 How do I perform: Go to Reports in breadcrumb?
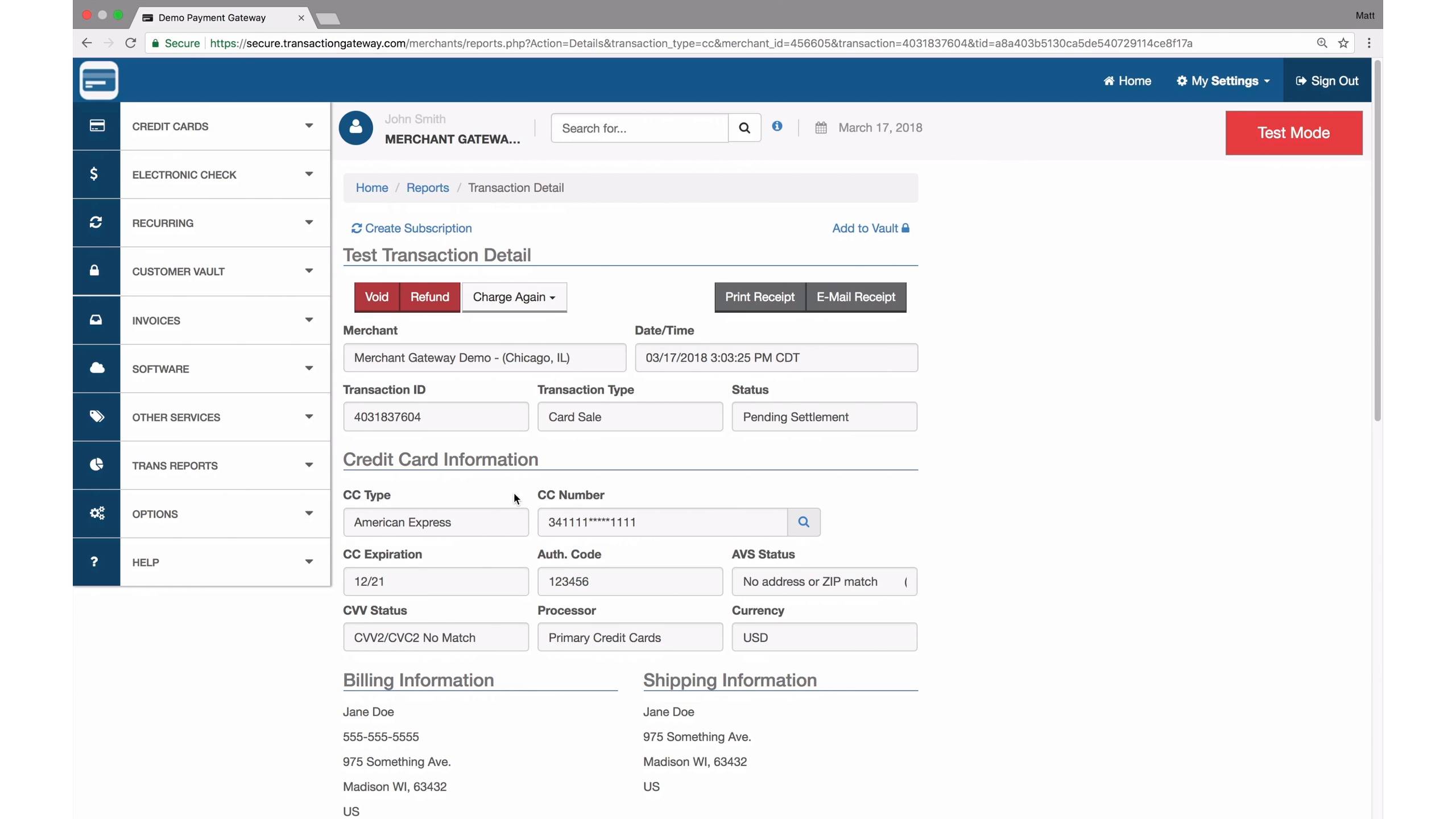click(x=427, y=188)
